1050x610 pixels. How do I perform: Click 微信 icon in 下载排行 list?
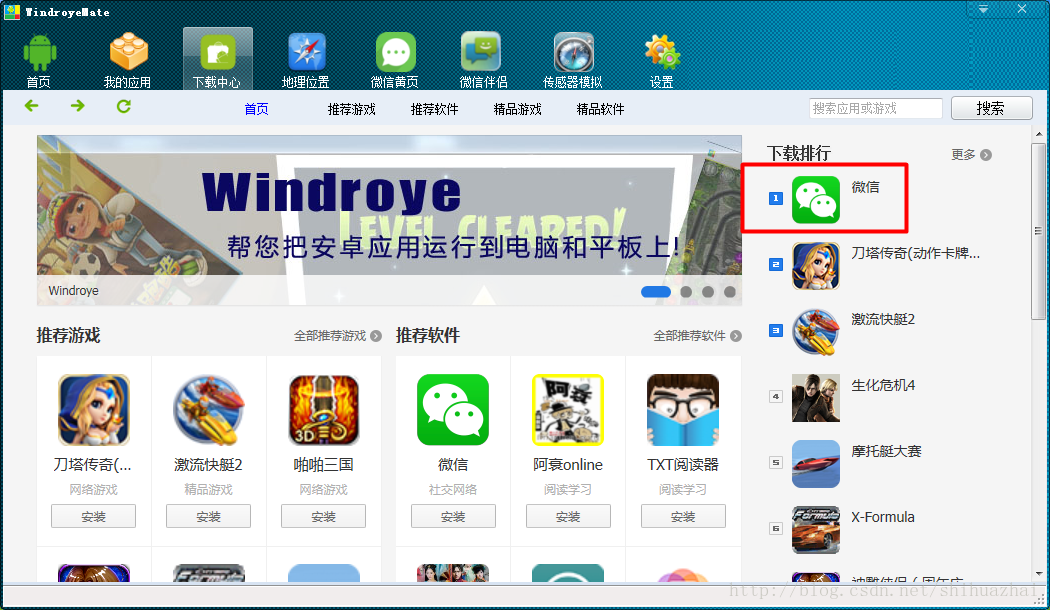coord(816,200)
